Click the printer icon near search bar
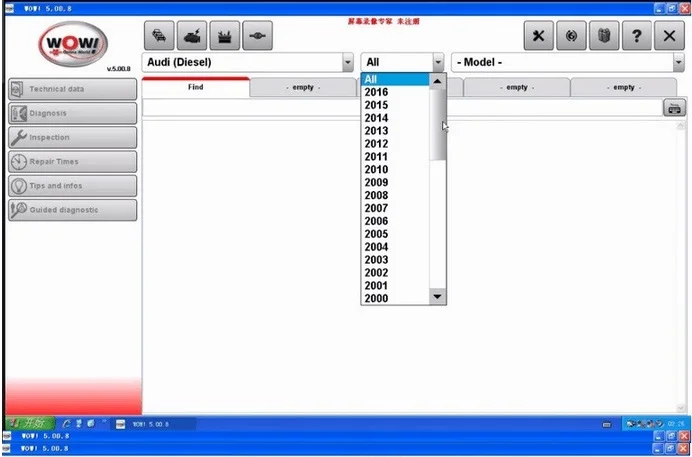This screenshot has width=692, height=457. 674,108
